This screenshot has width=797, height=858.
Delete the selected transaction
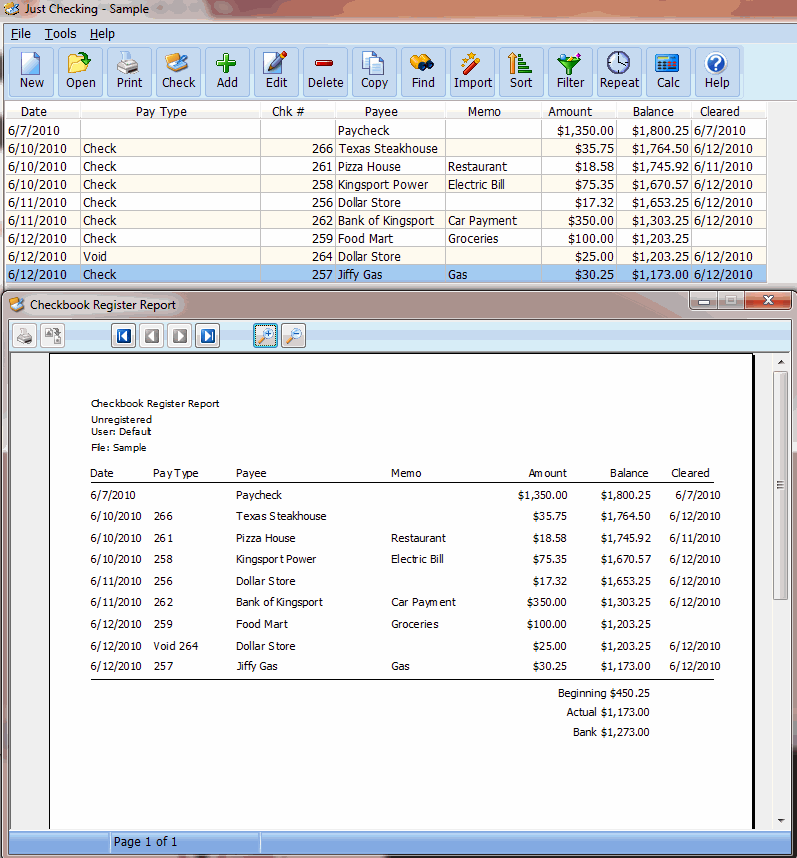[x=325, y=71]
